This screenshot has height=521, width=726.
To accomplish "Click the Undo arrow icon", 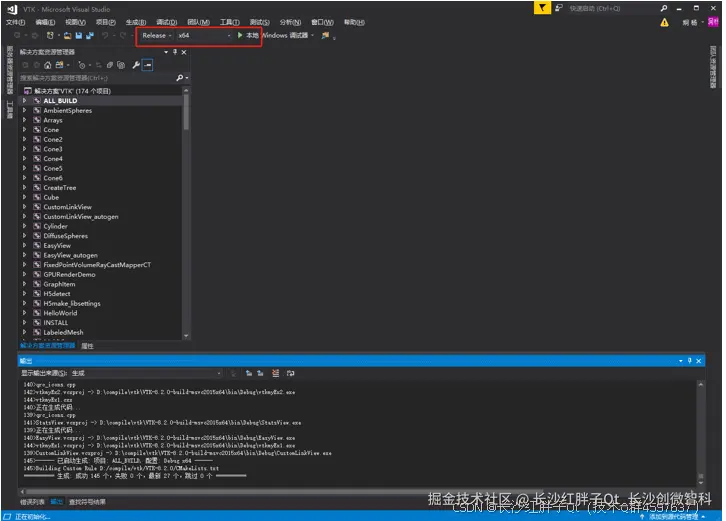I will [x=106, y=35].
